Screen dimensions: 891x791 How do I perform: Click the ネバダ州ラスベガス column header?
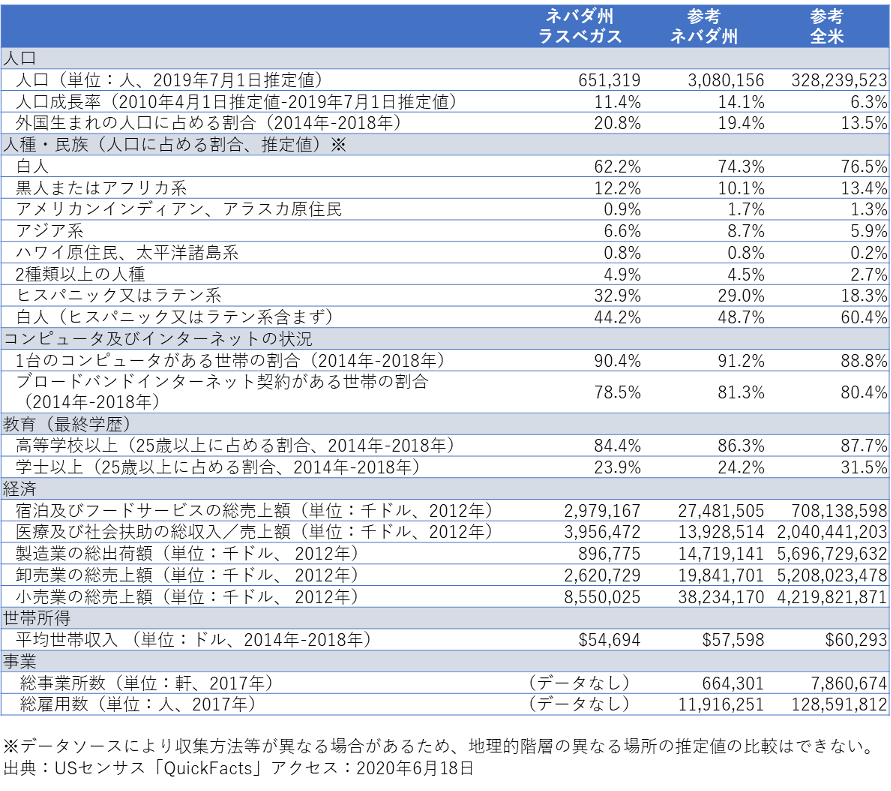pyautogui.click(x=580, y=26)
